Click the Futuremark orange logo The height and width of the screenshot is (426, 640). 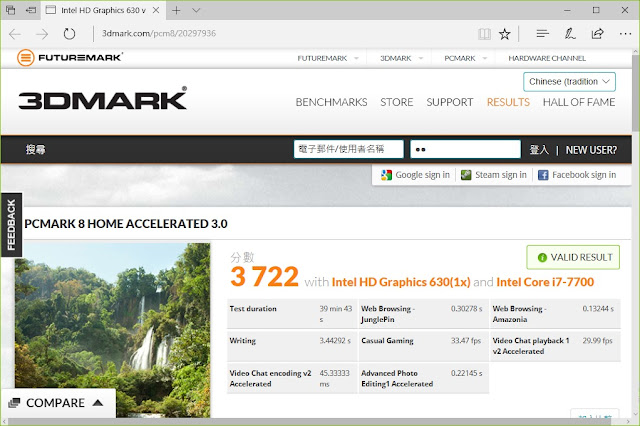pos(69,58)
